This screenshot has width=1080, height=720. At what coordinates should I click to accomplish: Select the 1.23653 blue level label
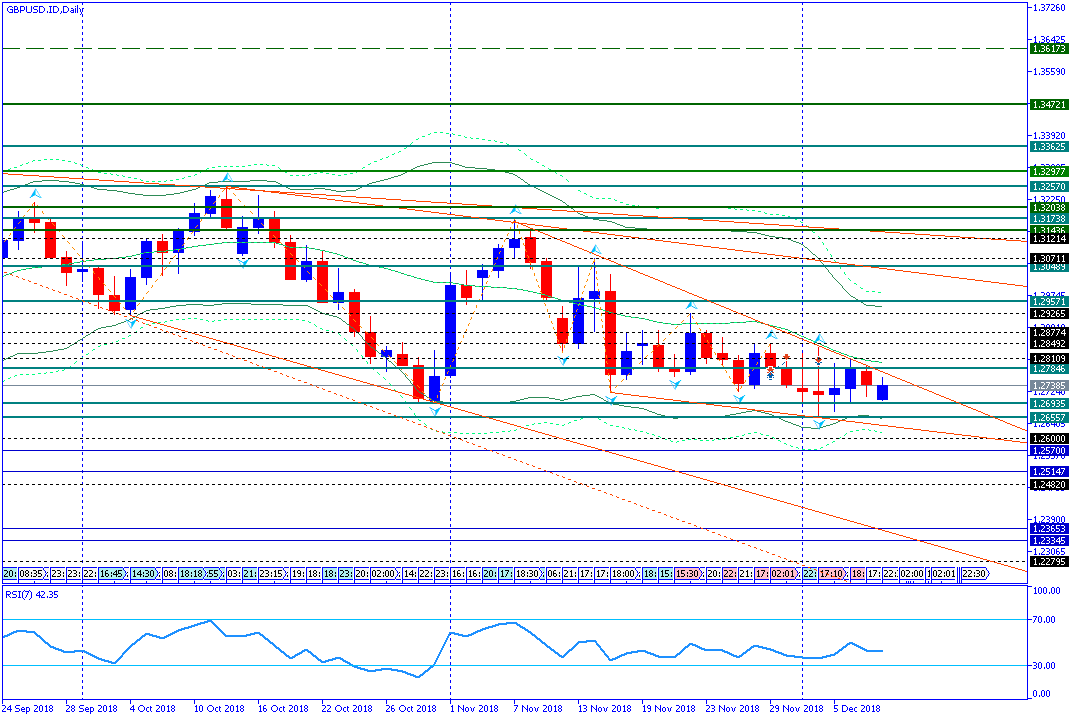click(x=1049, y=528)
